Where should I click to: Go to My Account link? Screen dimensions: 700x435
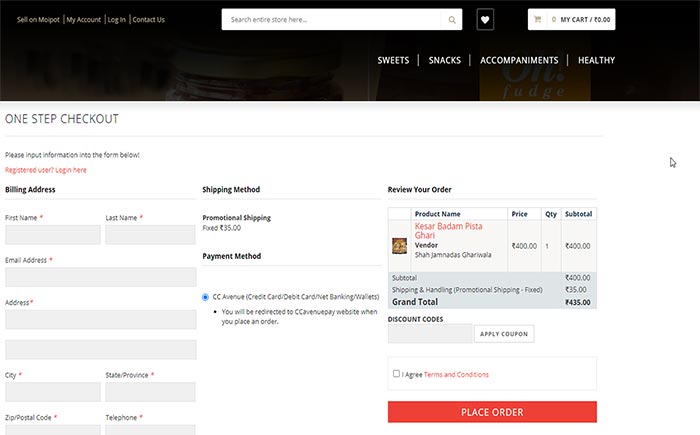click(x=83, y=20)
